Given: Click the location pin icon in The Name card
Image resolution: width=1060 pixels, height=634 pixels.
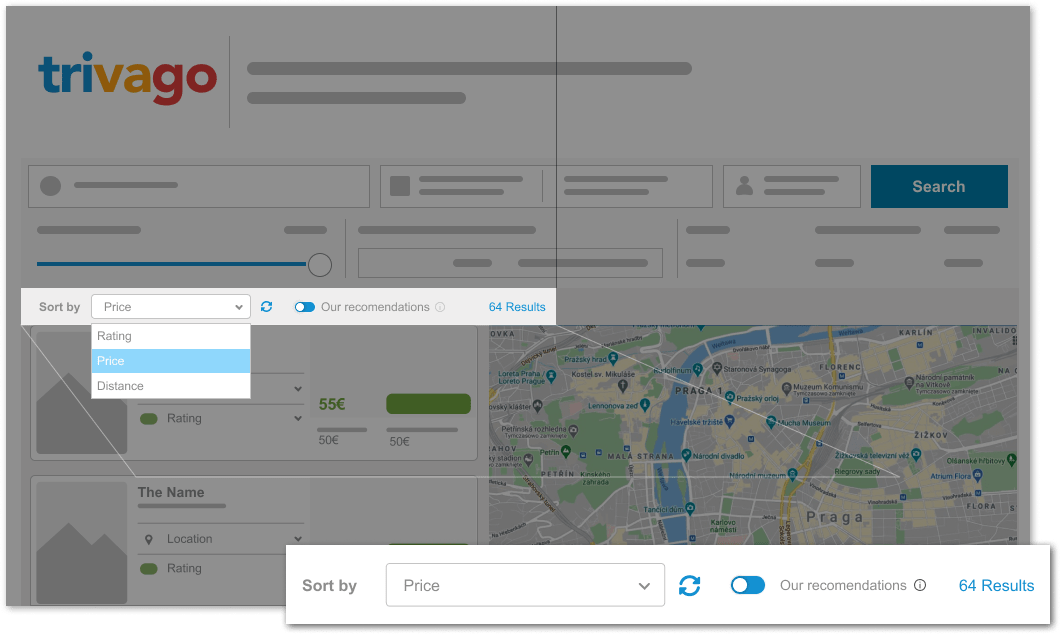Looking at the screenshot, I should coord(149,539).
